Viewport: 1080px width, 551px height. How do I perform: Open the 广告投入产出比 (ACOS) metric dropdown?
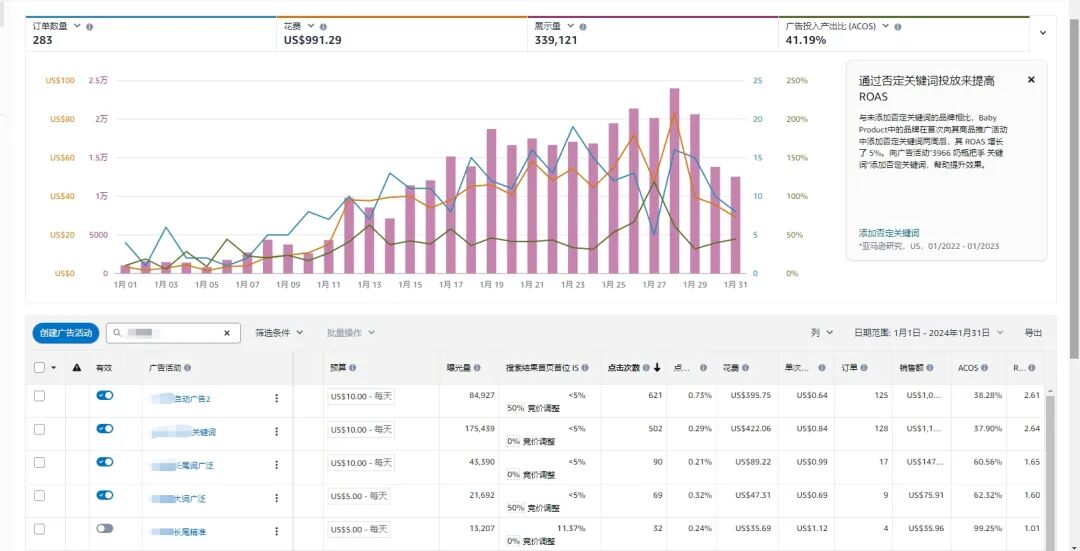click(885, 25)
